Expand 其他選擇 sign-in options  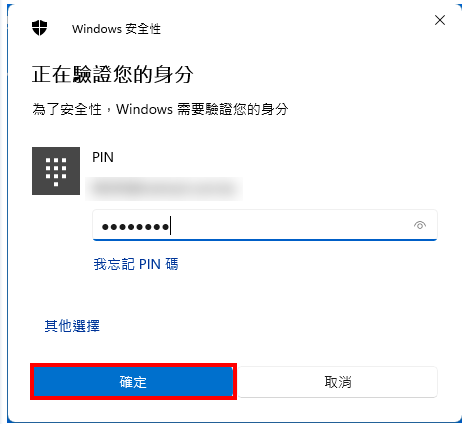pos(72,326)
